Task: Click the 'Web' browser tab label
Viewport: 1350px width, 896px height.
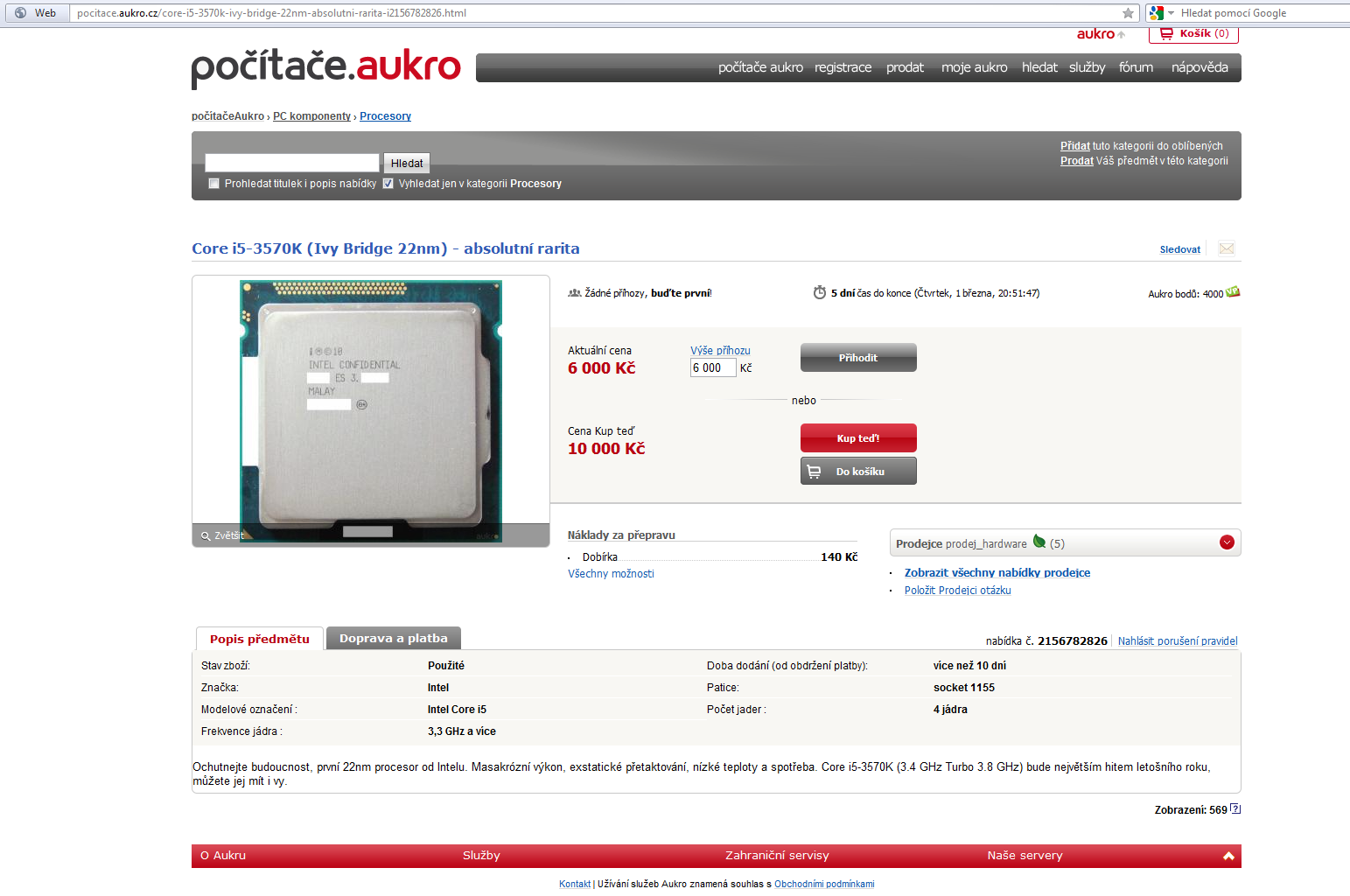Action: (x=45, y=13)
